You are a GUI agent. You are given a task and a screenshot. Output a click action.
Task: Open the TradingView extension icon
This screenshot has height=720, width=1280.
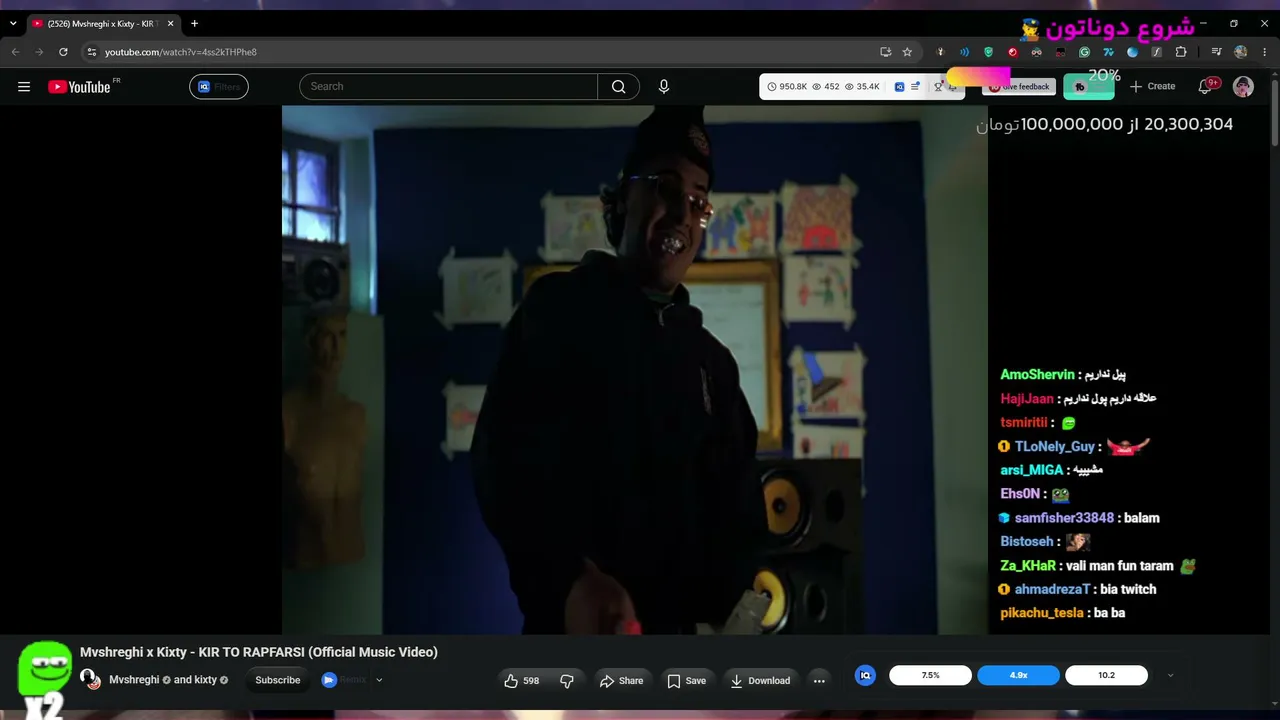pos(1109,52)
